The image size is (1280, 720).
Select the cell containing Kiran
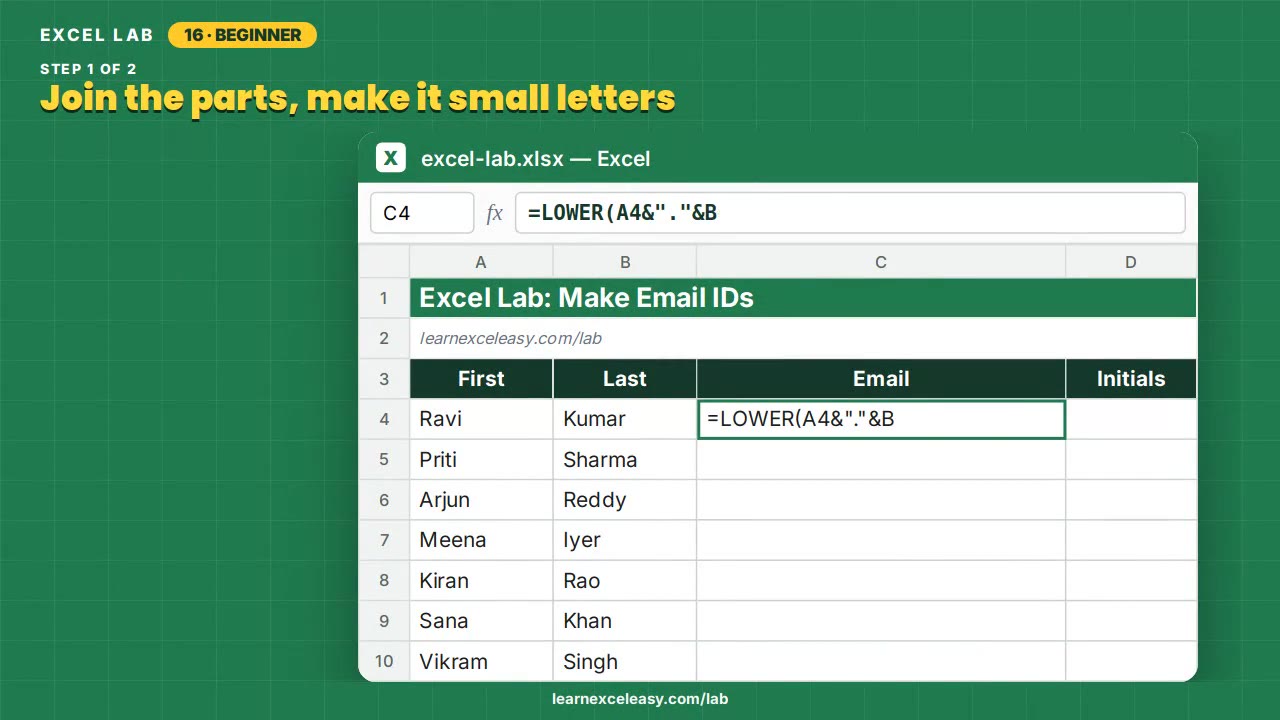pos(481,581)
